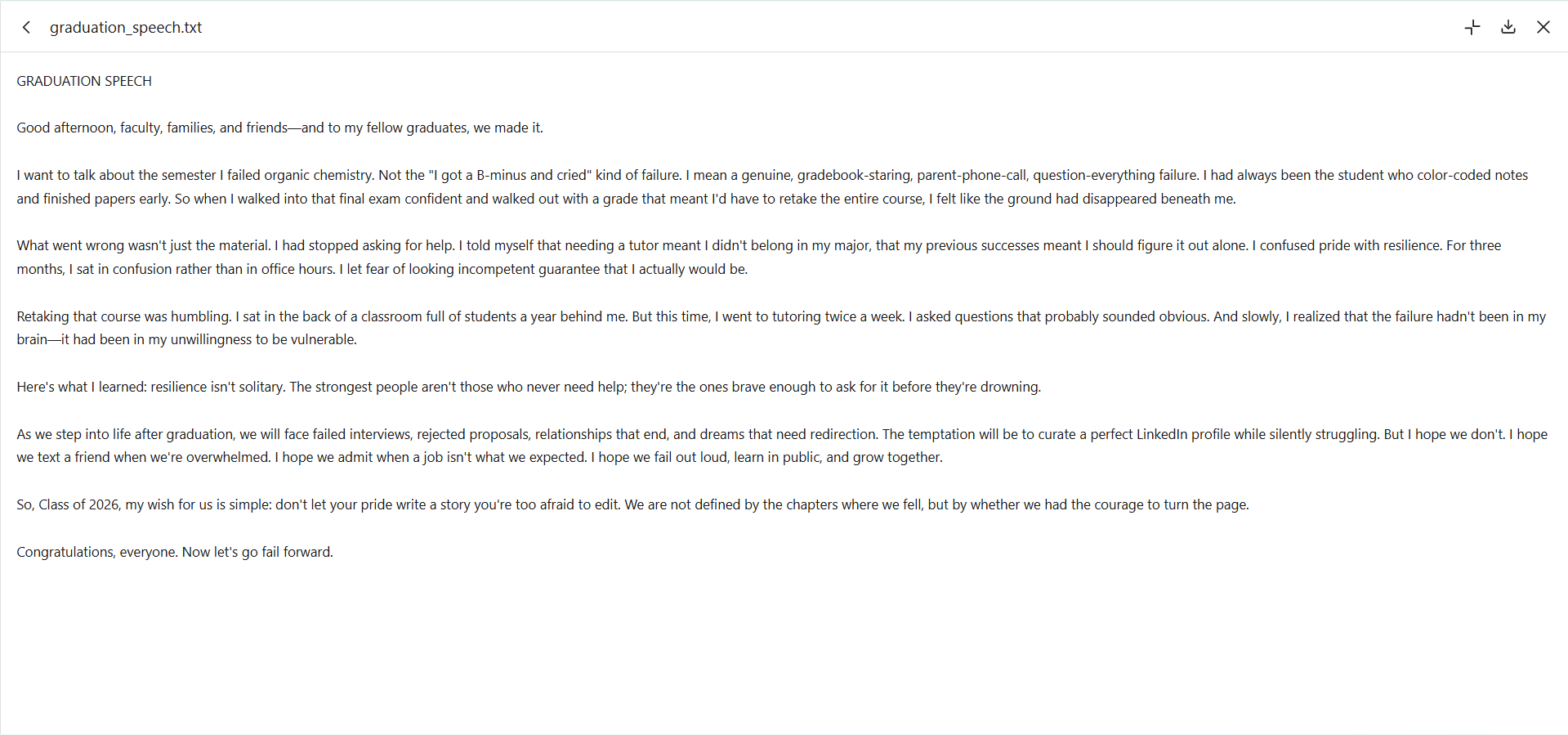This screenshot has height=735, width=1568.
Task: Click the line starting 'months, I sat in confusion'
Action: click(x=382, y=269)
